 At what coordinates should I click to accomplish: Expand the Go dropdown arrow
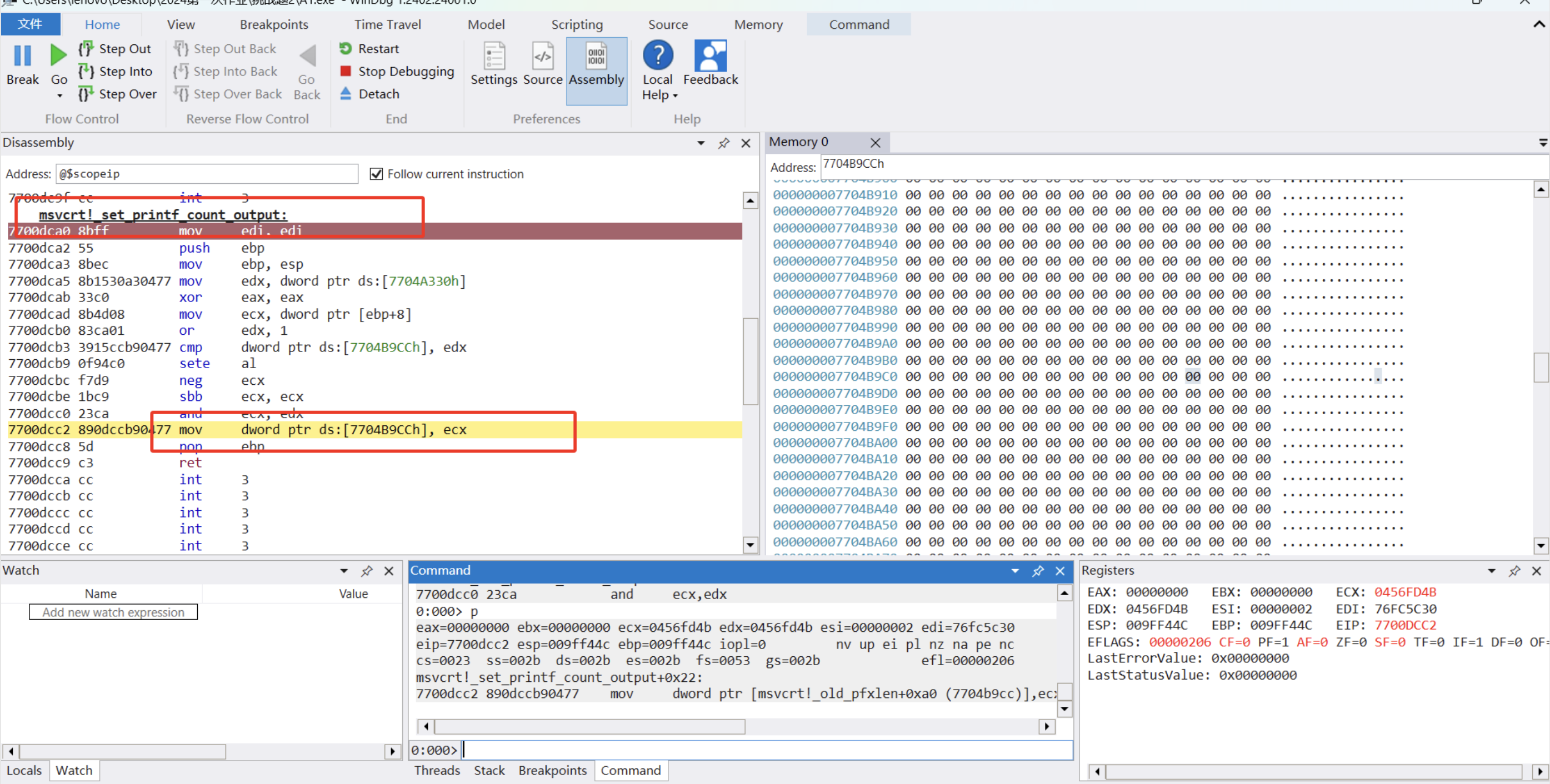pos(59,96)
